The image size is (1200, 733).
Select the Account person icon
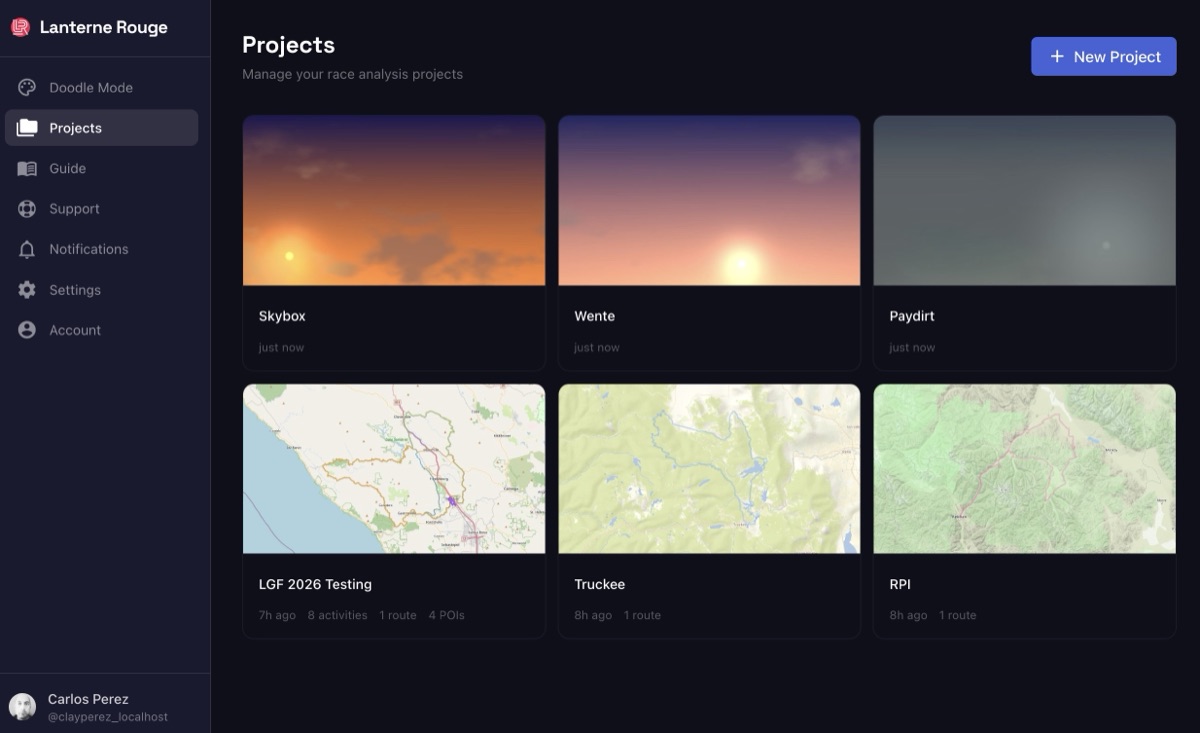[x=27, y=330]
